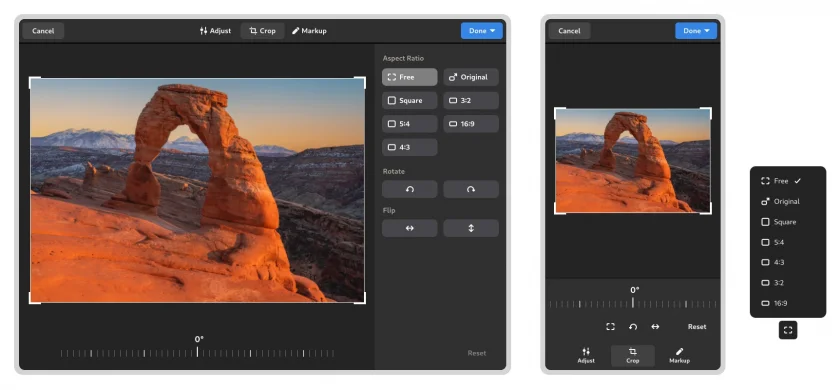Screen dimensions: 840x390
Task: Open Adjust tab in mobile bottom bar
Action: (x=586, y=356)
